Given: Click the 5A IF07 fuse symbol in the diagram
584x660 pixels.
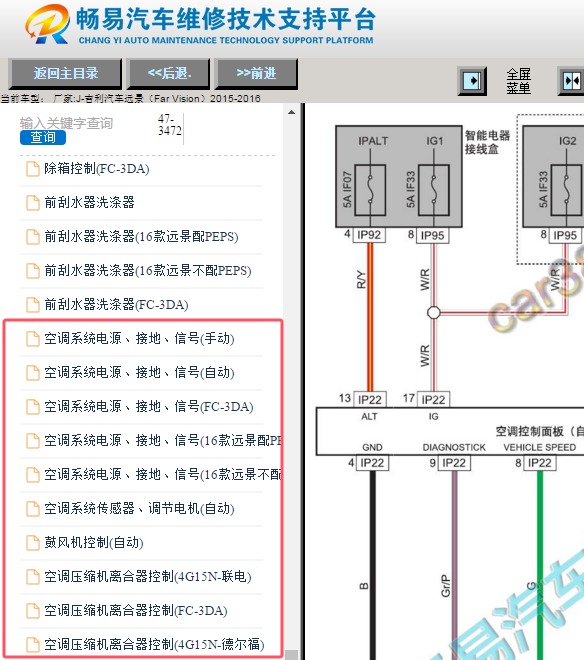Looking at the screenshot, I should [x=370, y=190].
